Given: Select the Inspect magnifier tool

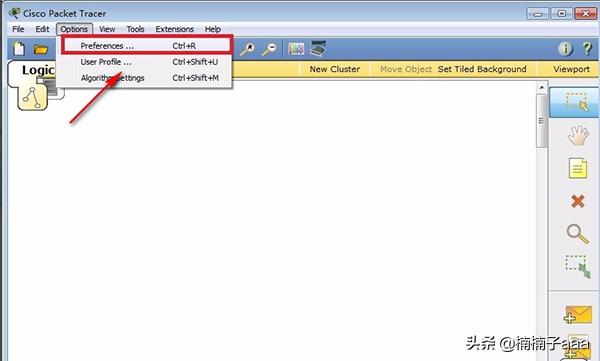Looking at the screenshot, I should (x=578, y=234).
